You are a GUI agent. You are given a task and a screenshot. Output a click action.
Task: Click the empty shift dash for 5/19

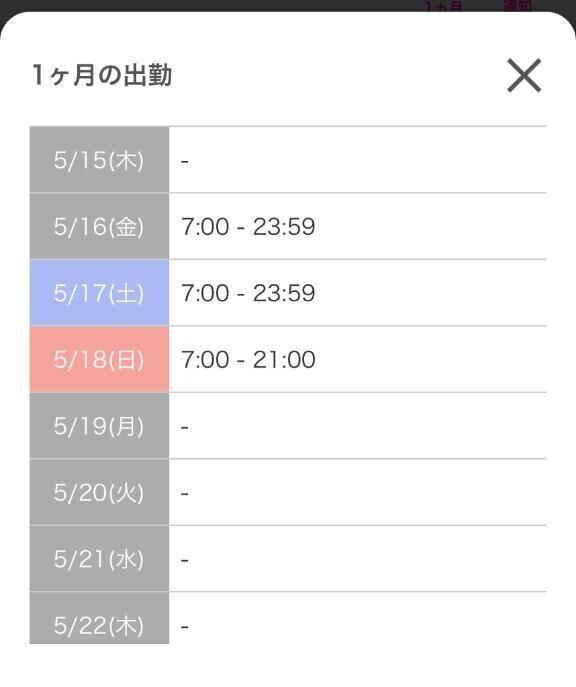pyautogui.click(x=185, y=427)
